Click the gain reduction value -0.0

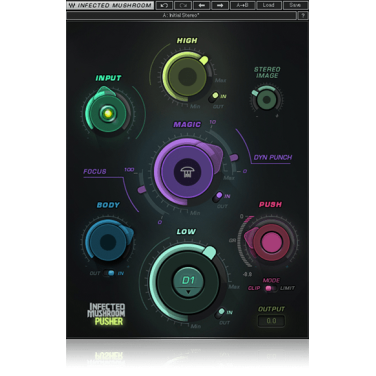click(x=247, y=274)
